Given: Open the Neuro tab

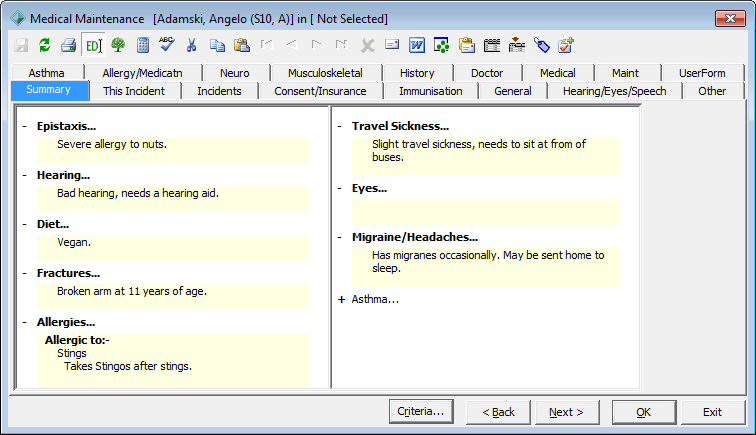Looking at the screenshot, I should click(235, 73).
